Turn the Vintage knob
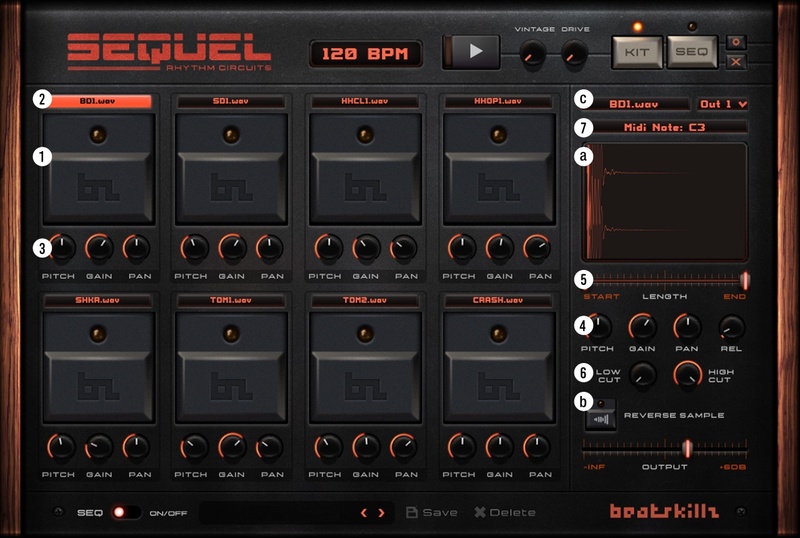 [x=533, y=53]
